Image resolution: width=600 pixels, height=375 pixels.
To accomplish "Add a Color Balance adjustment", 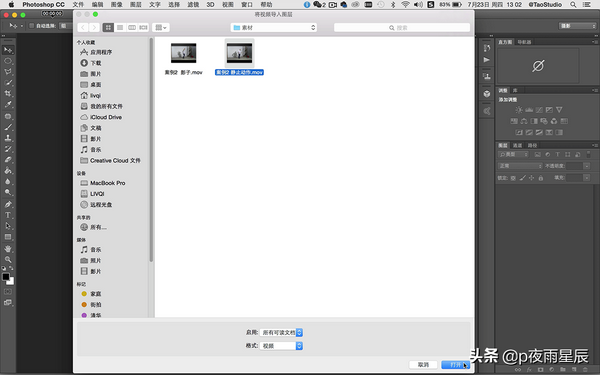I will pos(524,121).
